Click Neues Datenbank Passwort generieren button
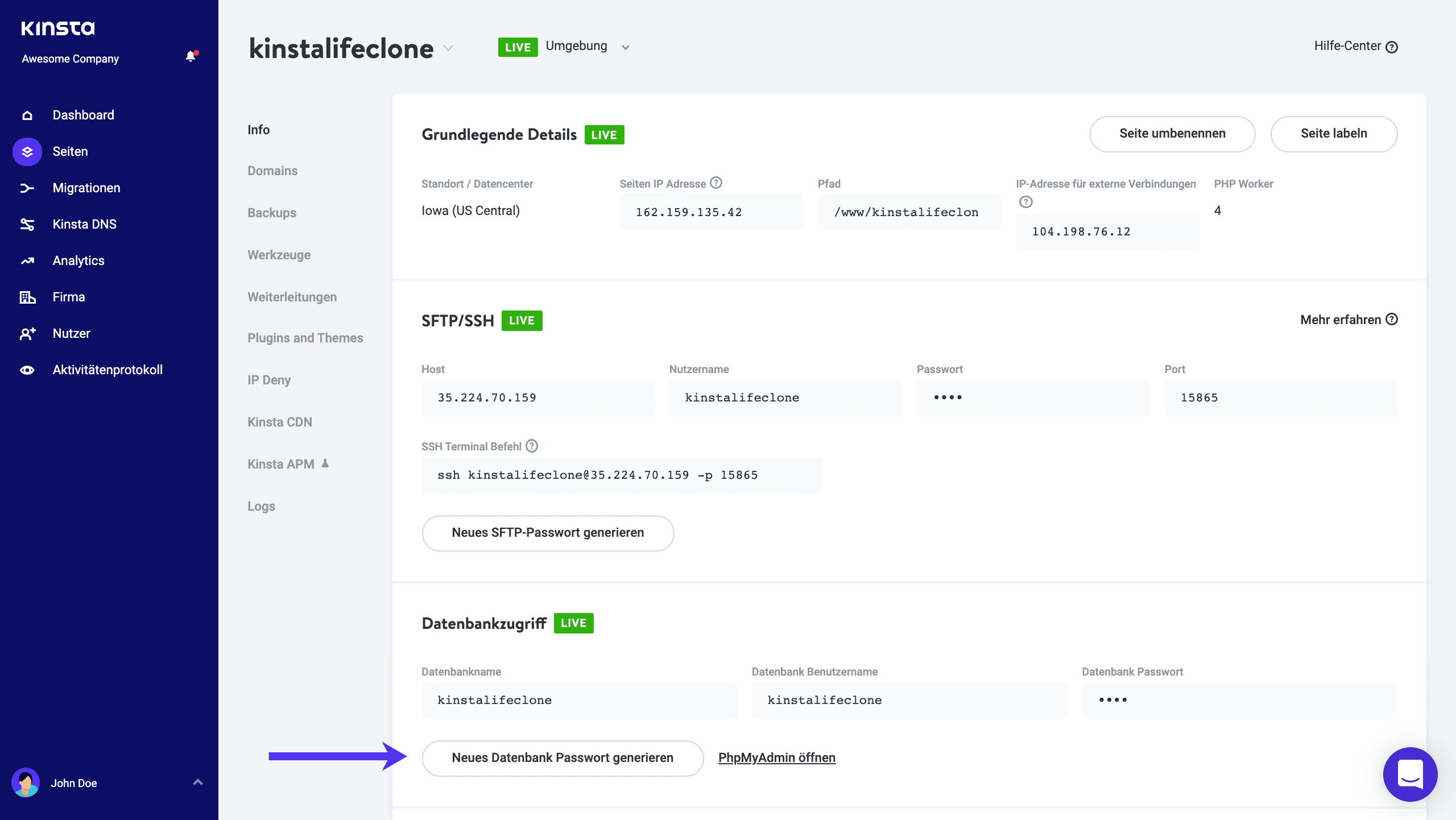1456x820 pixels. (x=562, y=758)
